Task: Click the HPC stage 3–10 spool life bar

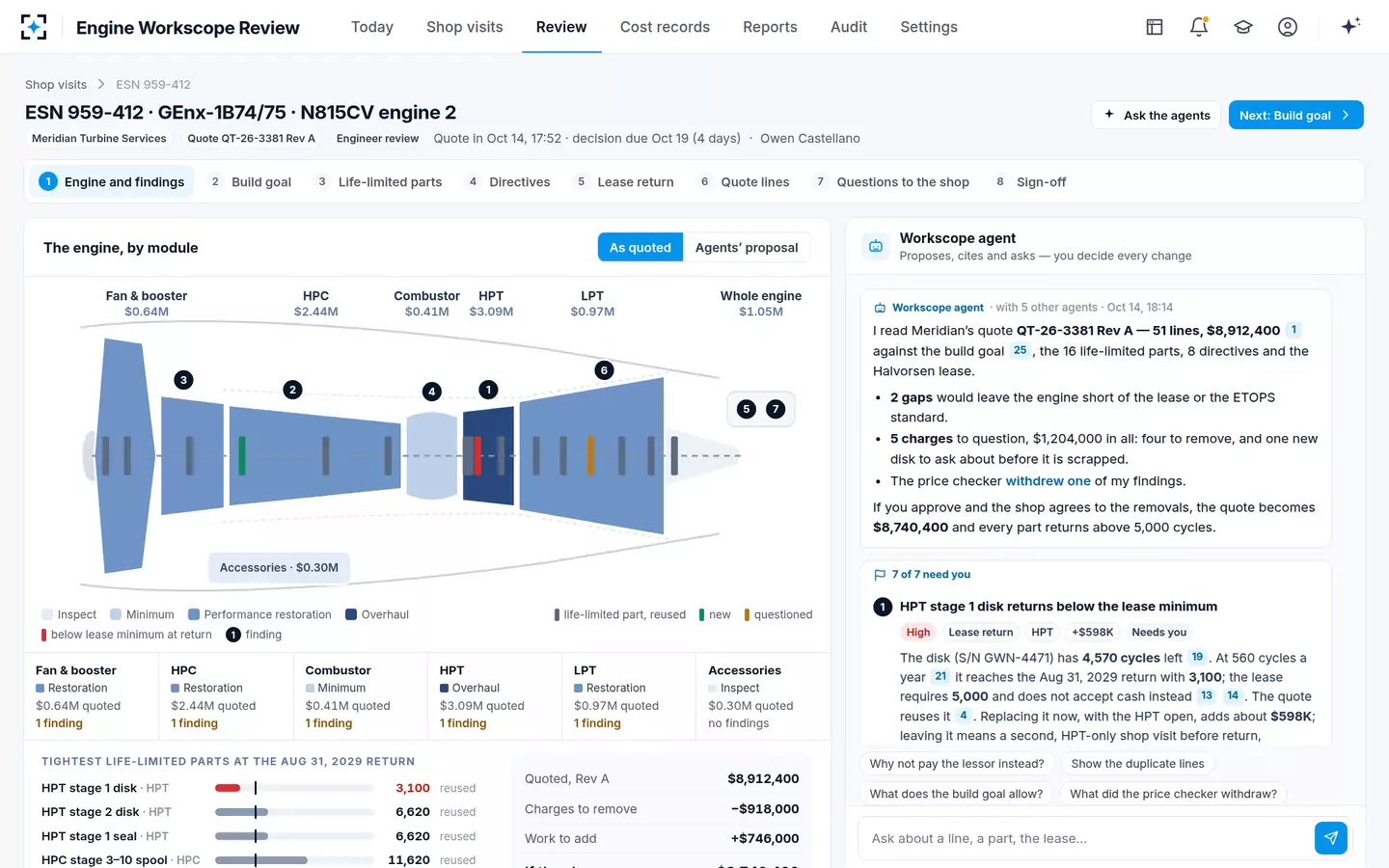Action: (294, 859)
